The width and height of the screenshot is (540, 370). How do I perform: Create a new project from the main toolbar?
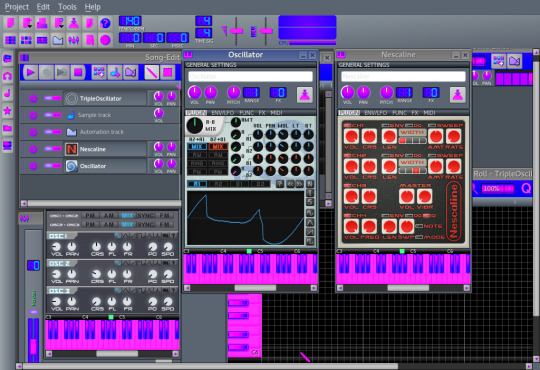pos(10,23)
